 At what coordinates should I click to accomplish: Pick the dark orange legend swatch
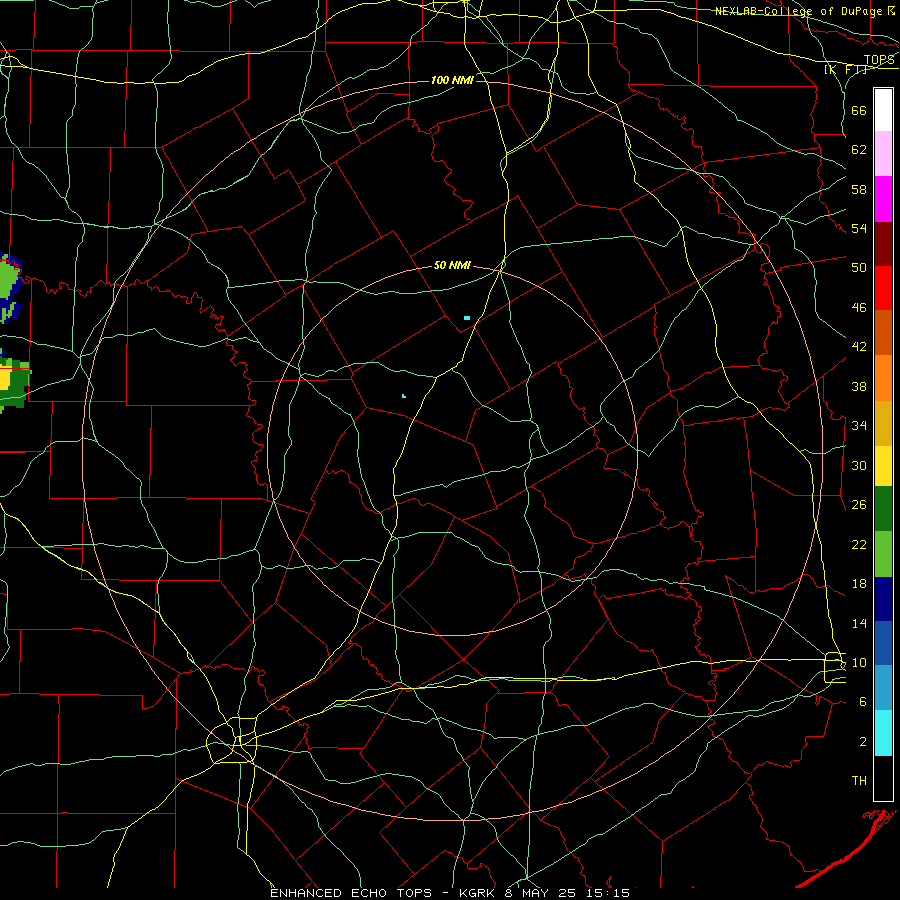(883, 333)
